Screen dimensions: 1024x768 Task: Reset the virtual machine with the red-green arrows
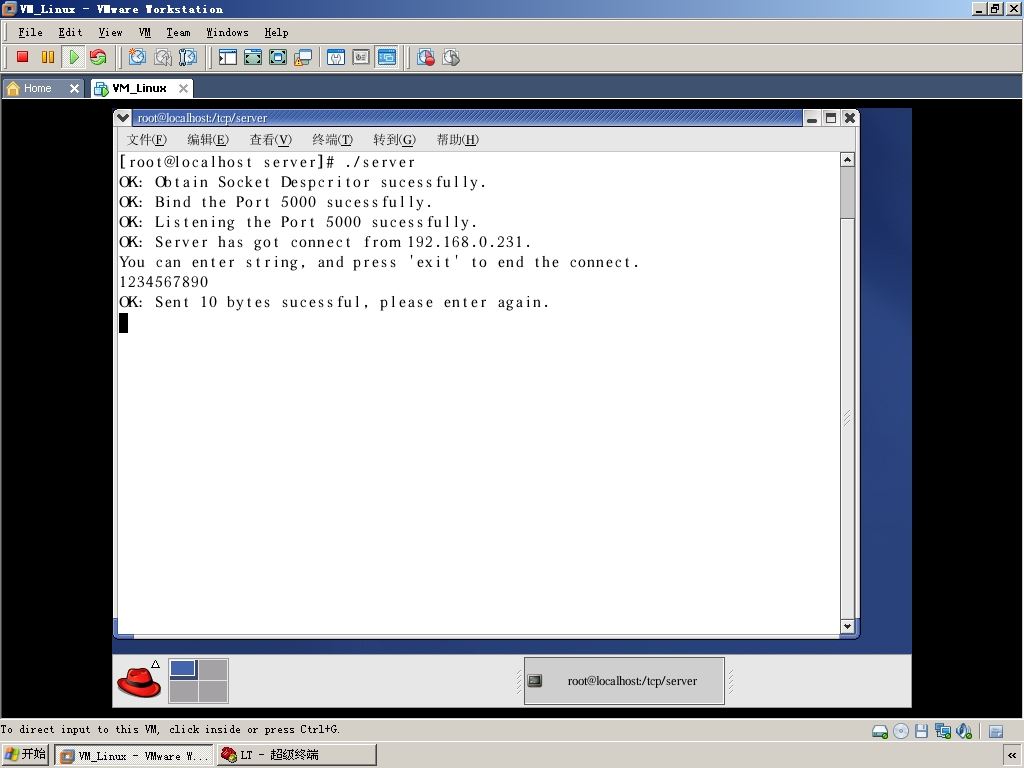pos(98,57)
